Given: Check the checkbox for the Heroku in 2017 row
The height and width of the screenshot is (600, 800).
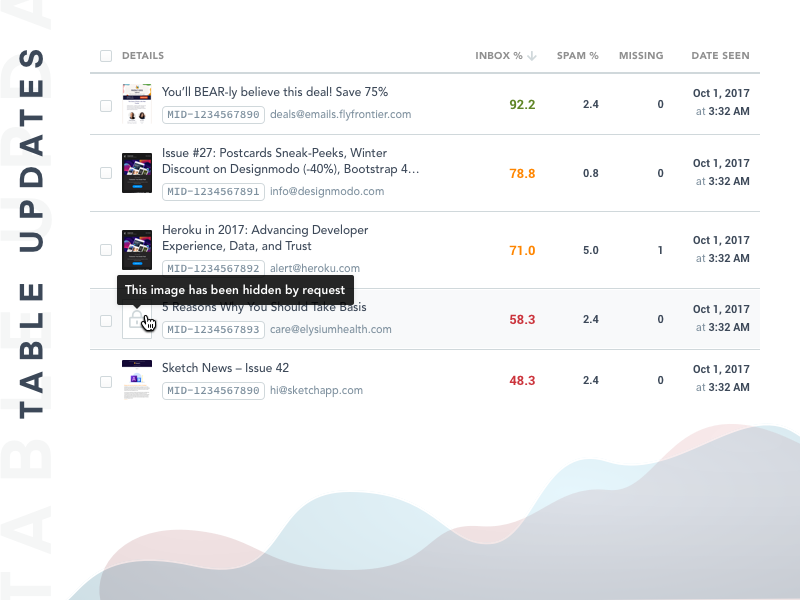Looking at the screenshot, I should [106, 249].
